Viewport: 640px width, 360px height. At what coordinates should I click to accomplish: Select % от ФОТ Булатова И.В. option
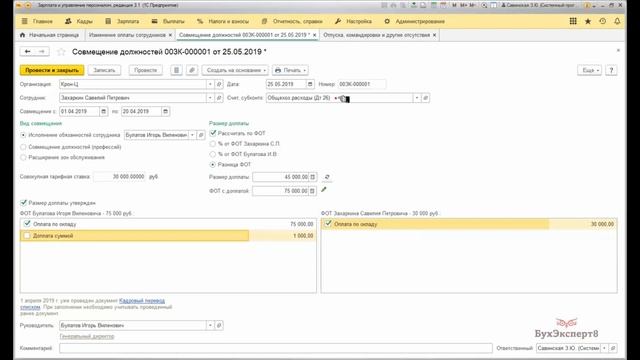(213, 154)
